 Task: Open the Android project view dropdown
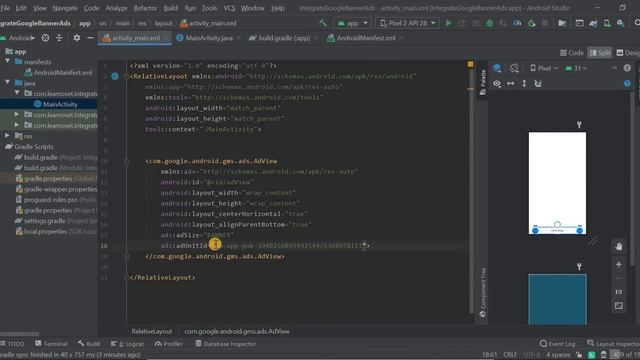[18, 38]
